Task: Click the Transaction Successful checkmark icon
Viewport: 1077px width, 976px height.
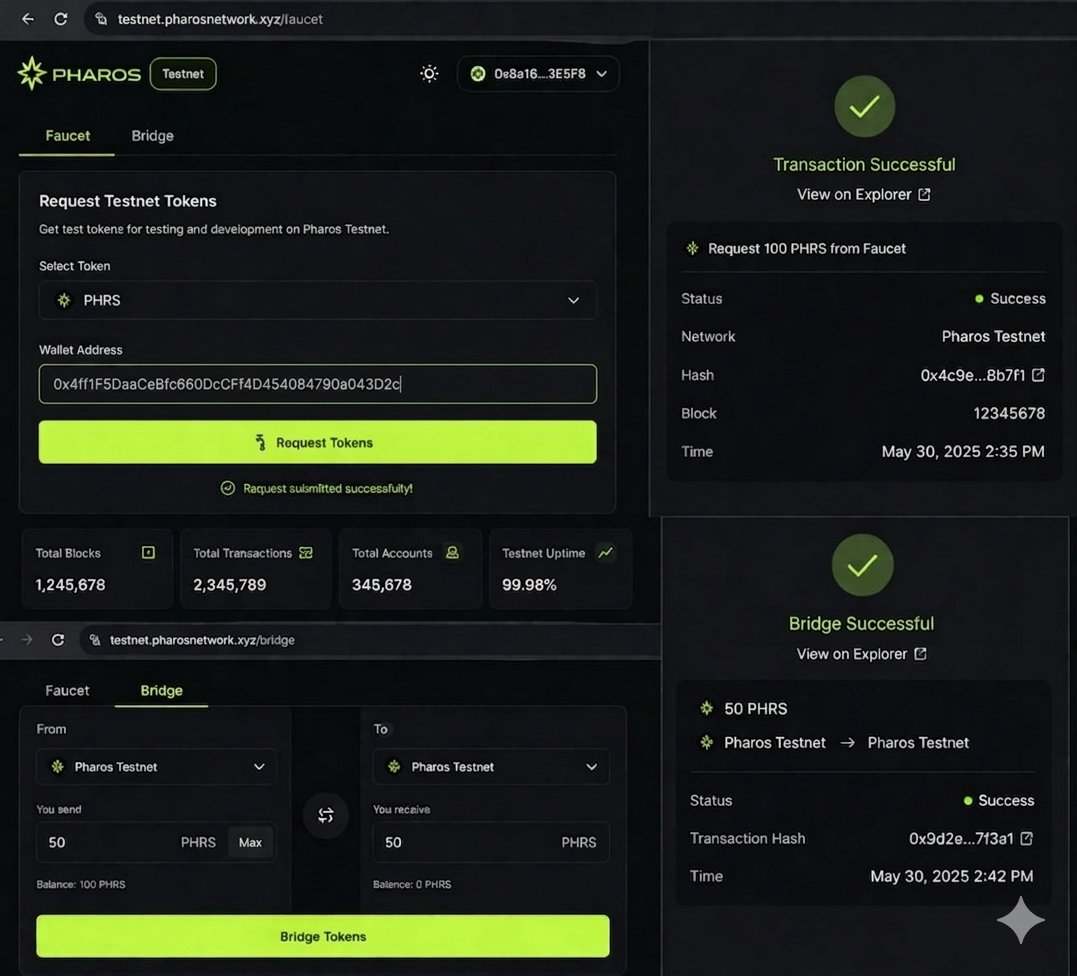Action: (x=864, y=106)
